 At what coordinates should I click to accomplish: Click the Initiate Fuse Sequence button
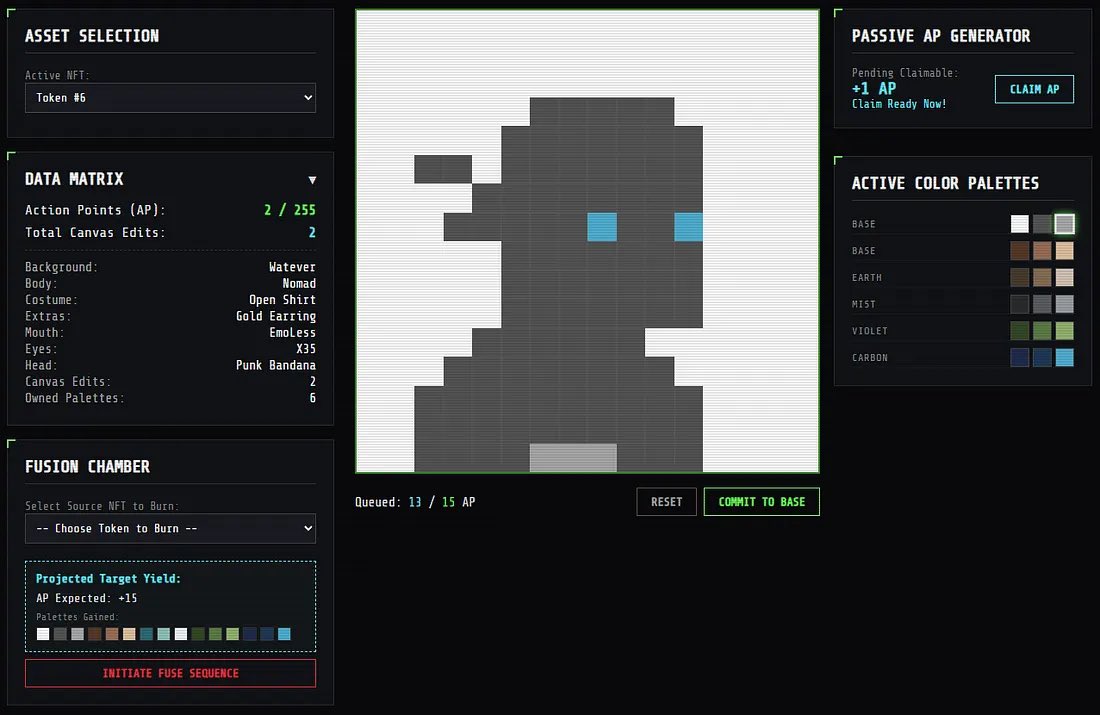pyautogui.click(x=170, y=673)
